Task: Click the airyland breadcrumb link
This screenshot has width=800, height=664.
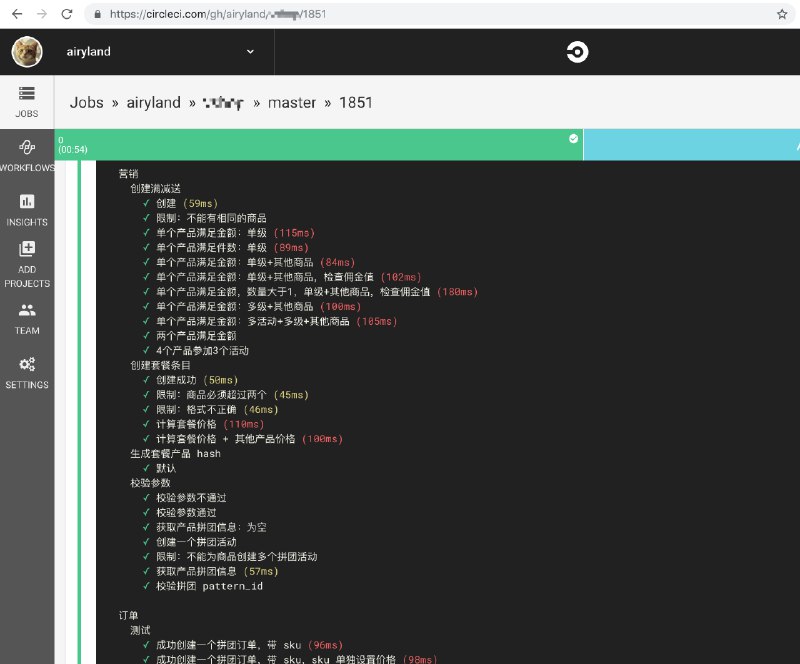Action: (x=153, y=103)
